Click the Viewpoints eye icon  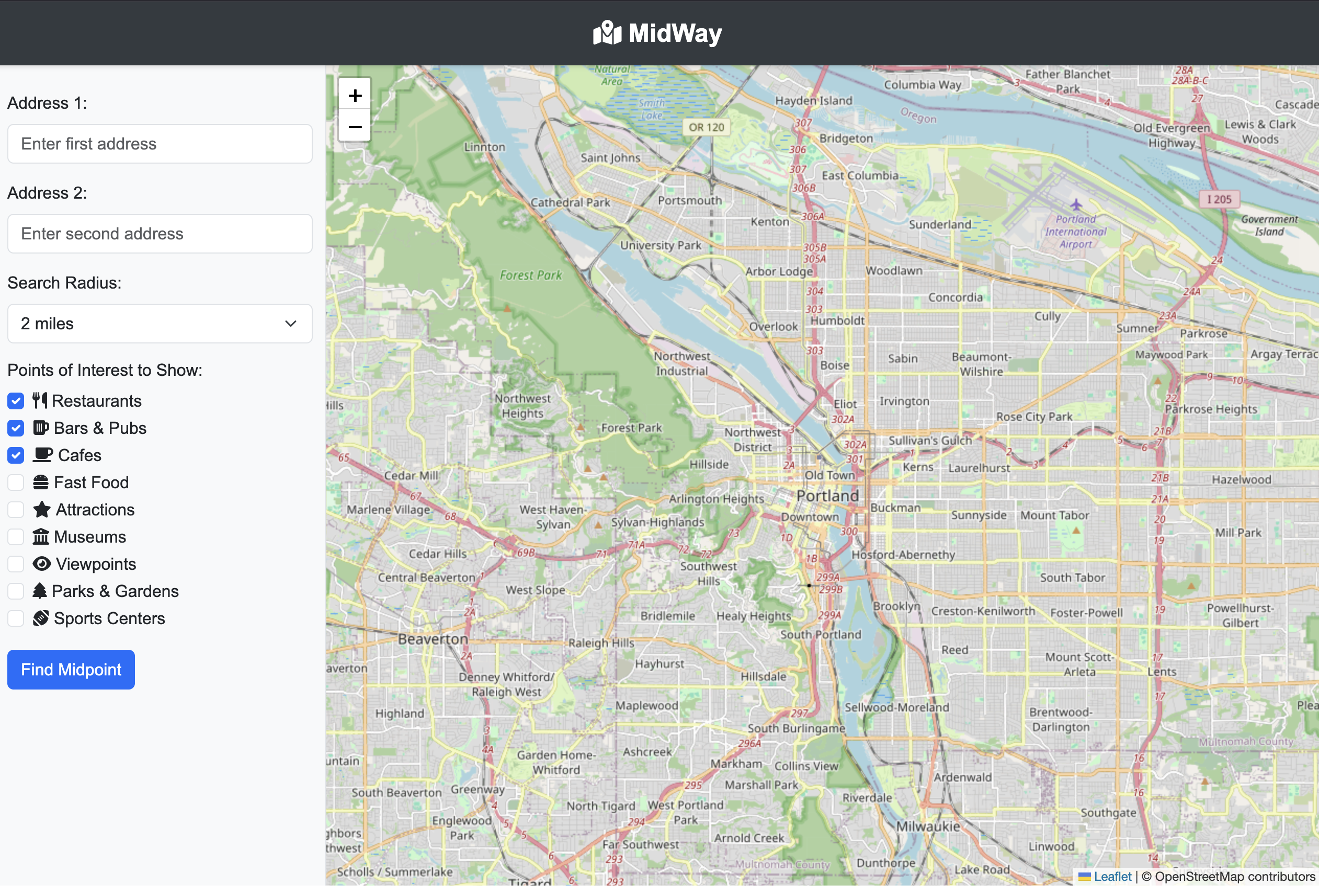(40, 564)
